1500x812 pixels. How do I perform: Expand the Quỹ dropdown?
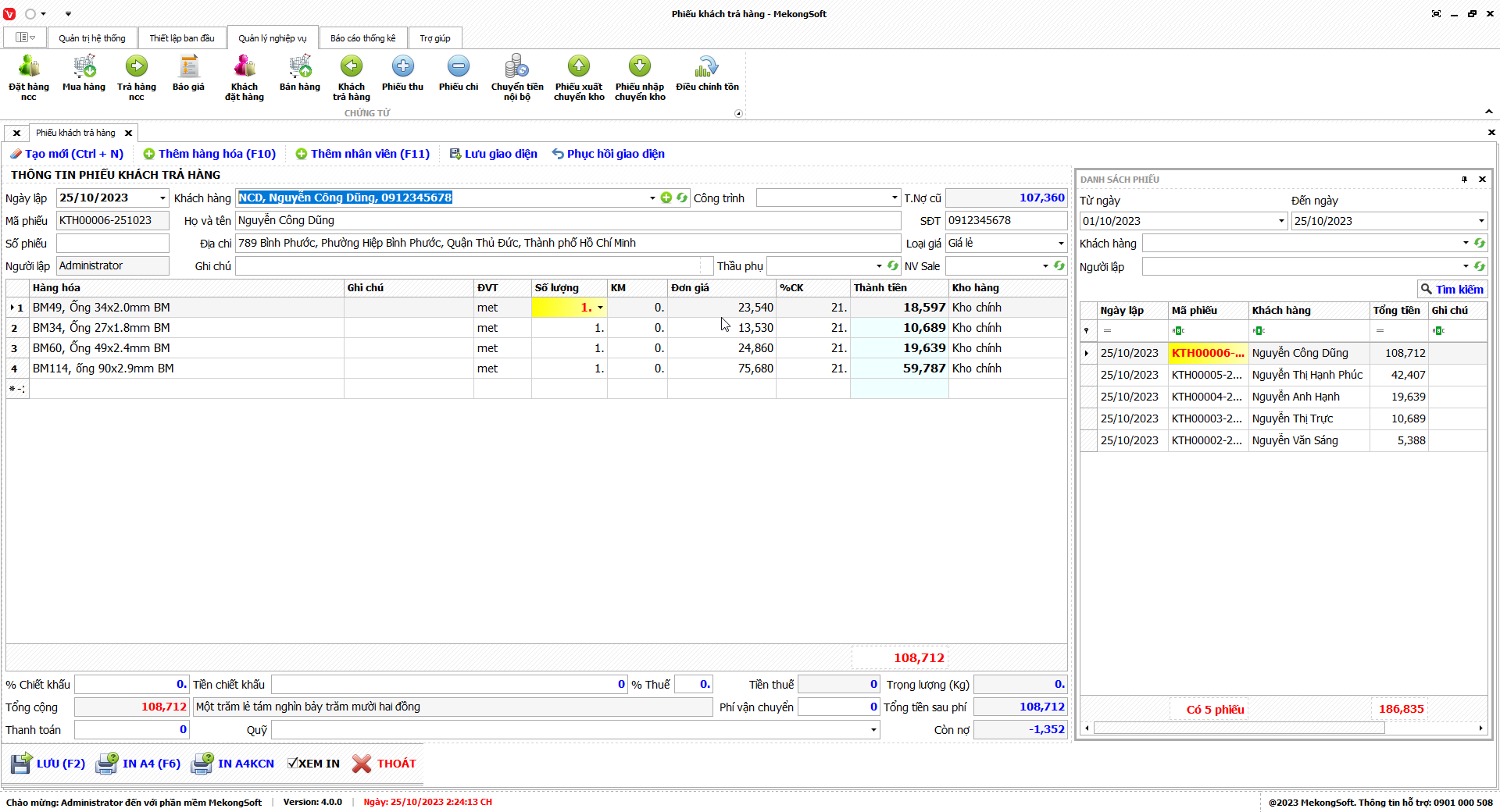coord(873,730)
